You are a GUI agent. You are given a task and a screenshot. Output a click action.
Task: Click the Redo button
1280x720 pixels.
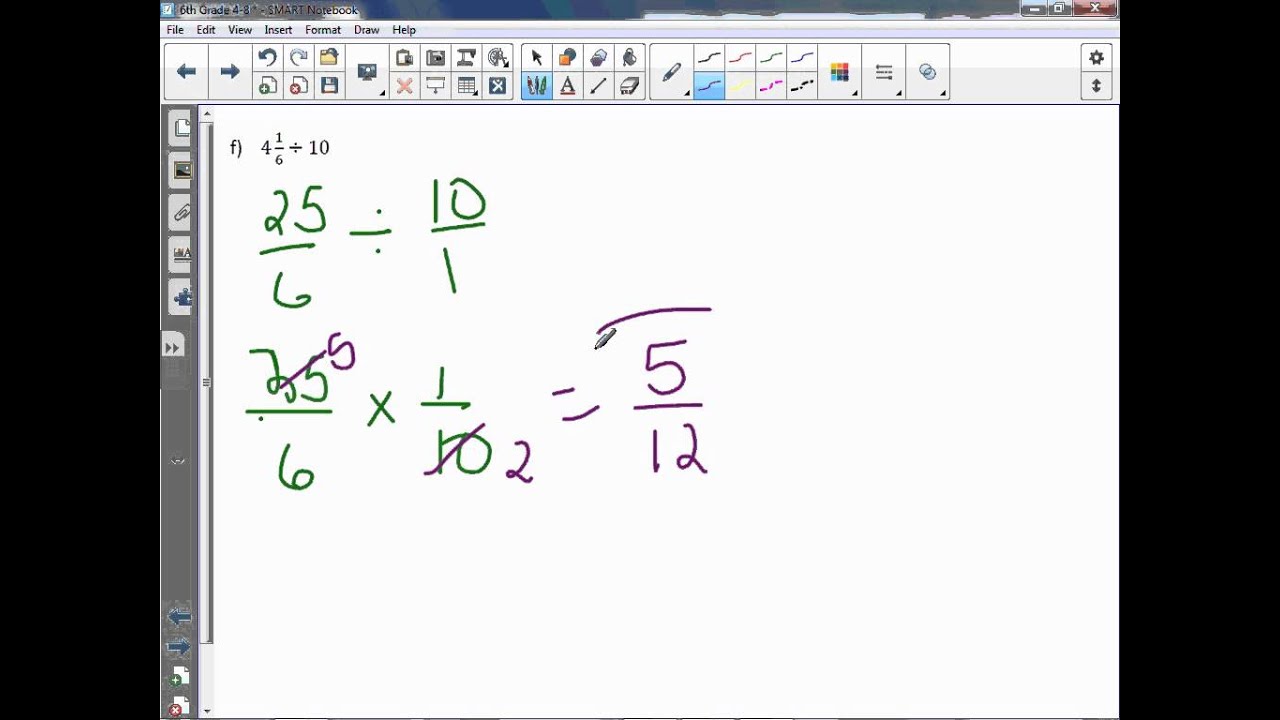click(x=298, y=58)
